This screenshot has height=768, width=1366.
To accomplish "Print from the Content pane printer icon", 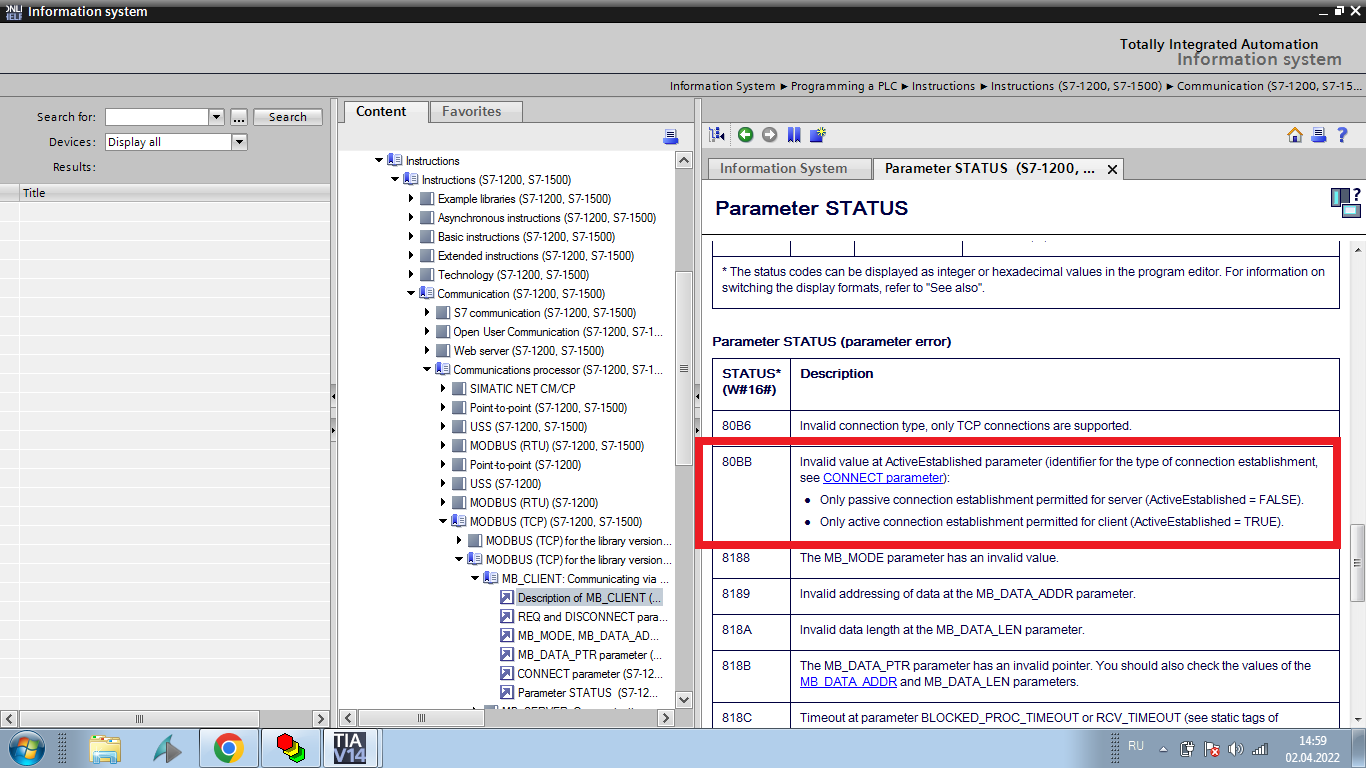I will pyautogui.click(x=670, y=137).
